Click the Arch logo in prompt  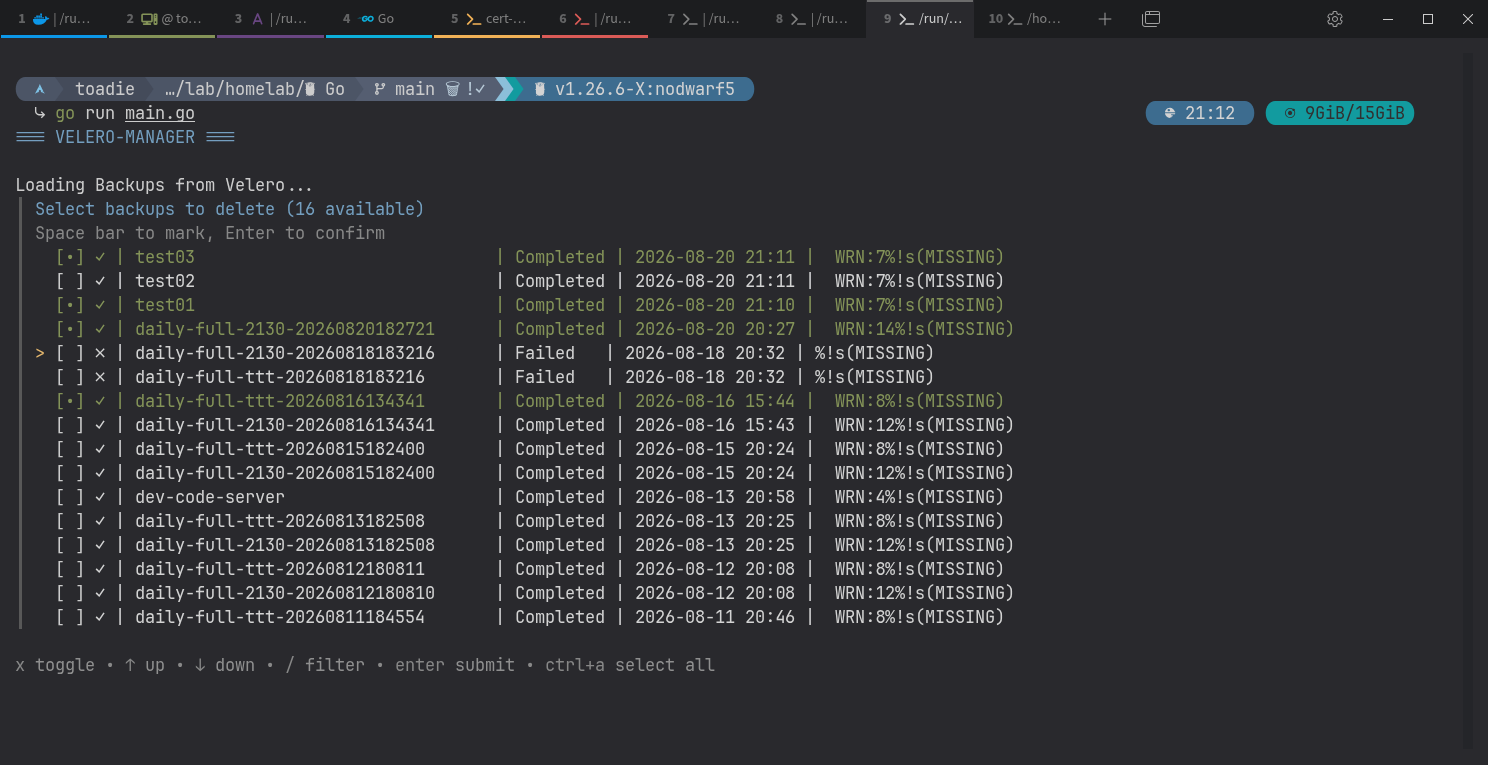[x=40, y=89]
